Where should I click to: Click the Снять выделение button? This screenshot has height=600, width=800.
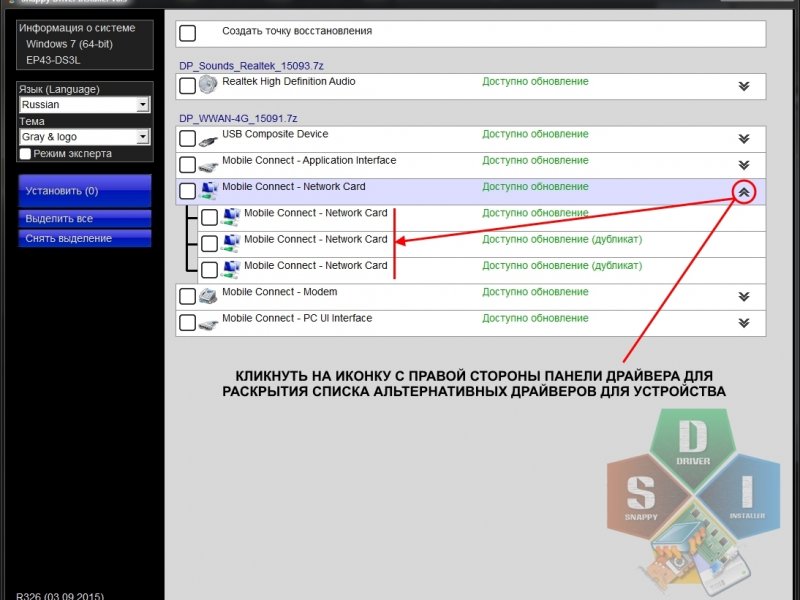pyautogui.click(x=85, y=238)
